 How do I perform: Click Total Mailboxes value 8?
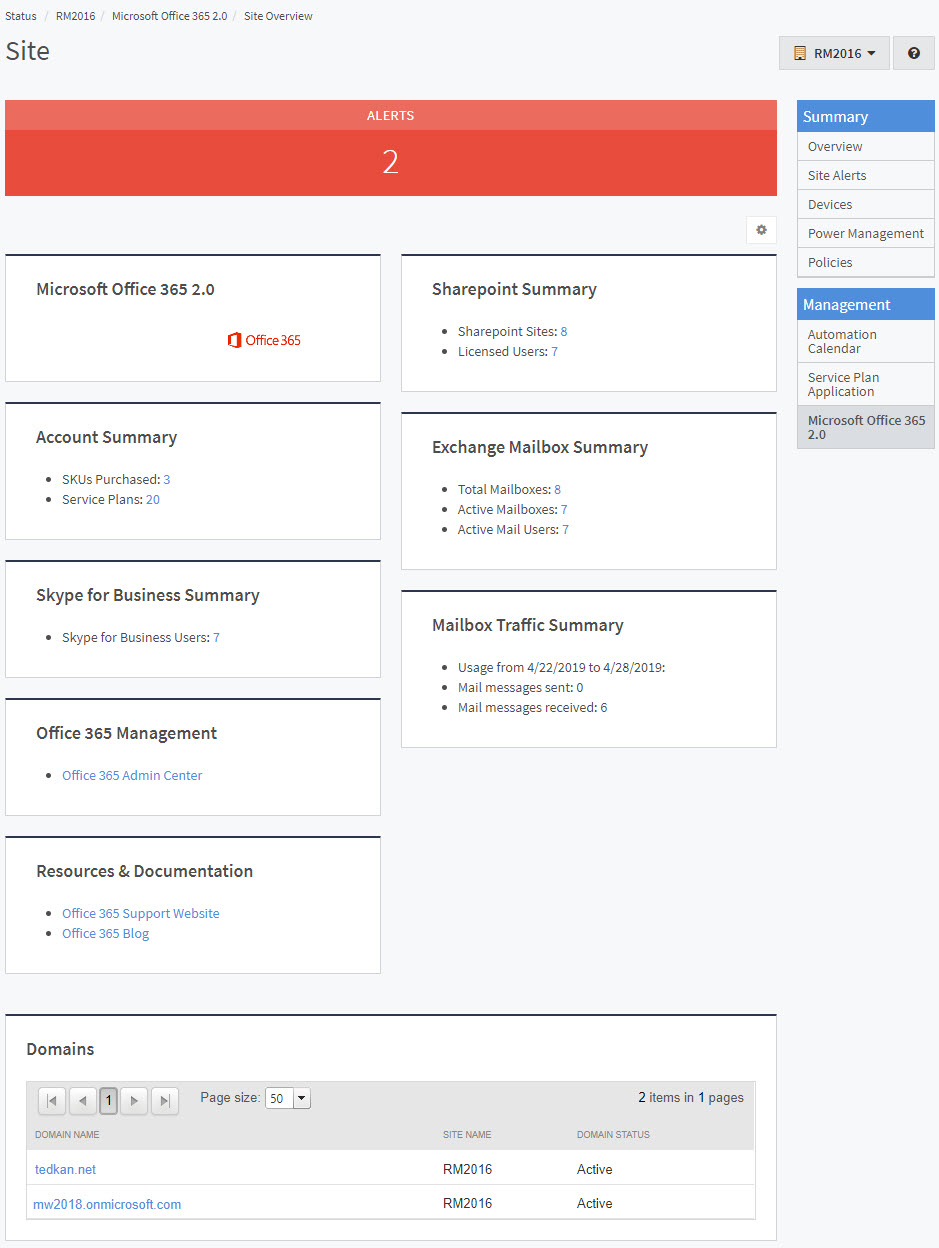click(x=558, y=489)
